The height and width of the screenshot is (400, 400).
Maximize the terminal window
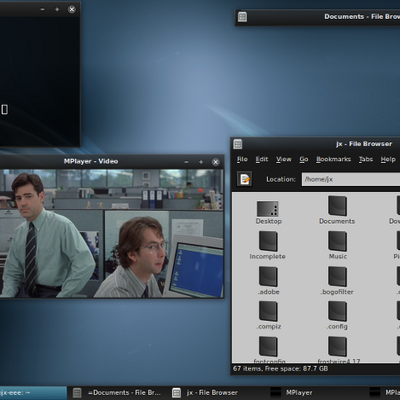click(x=57, y=9)
